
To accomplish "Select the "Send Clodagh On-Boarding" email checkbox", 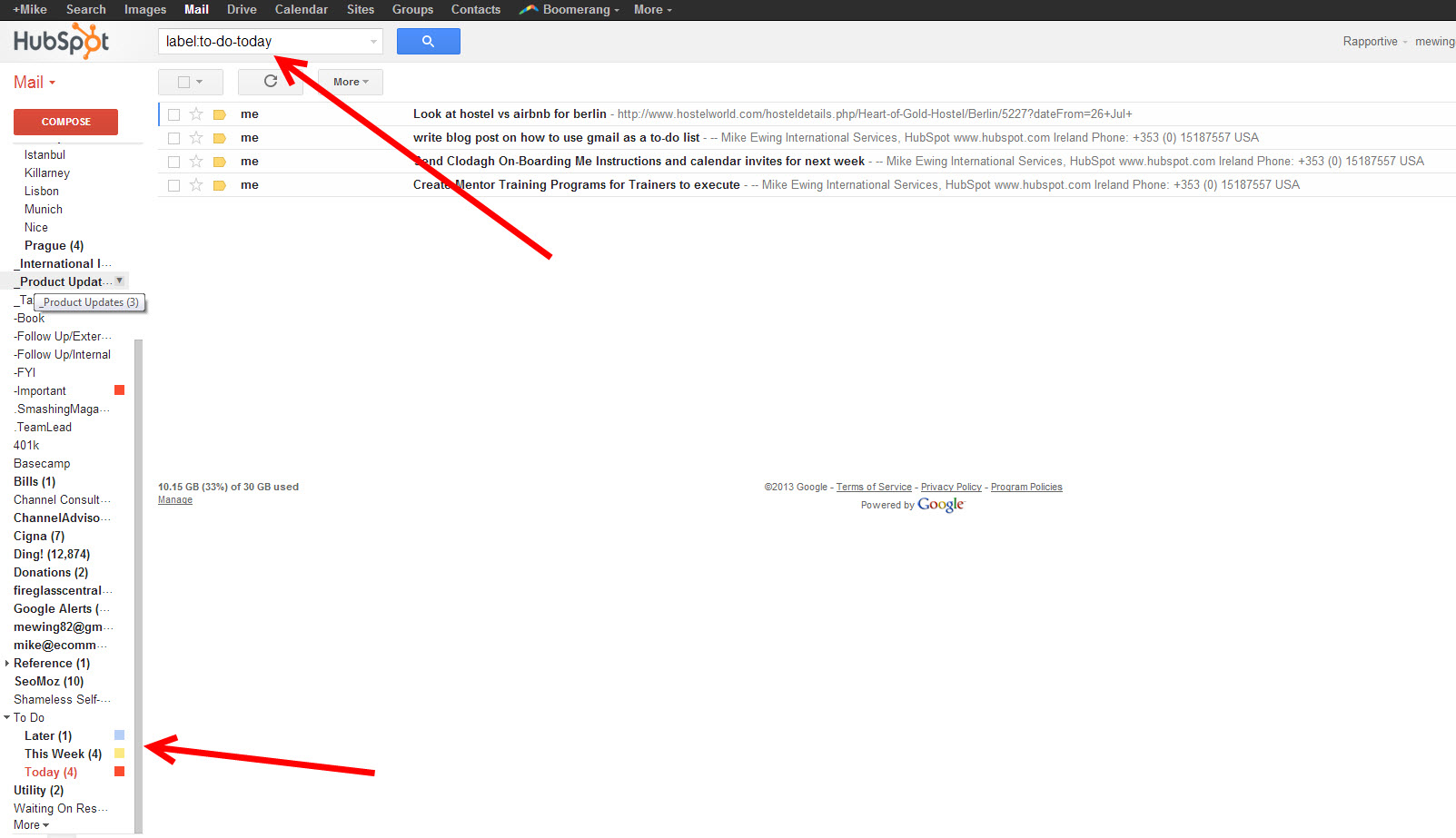I will coord(173,161).
